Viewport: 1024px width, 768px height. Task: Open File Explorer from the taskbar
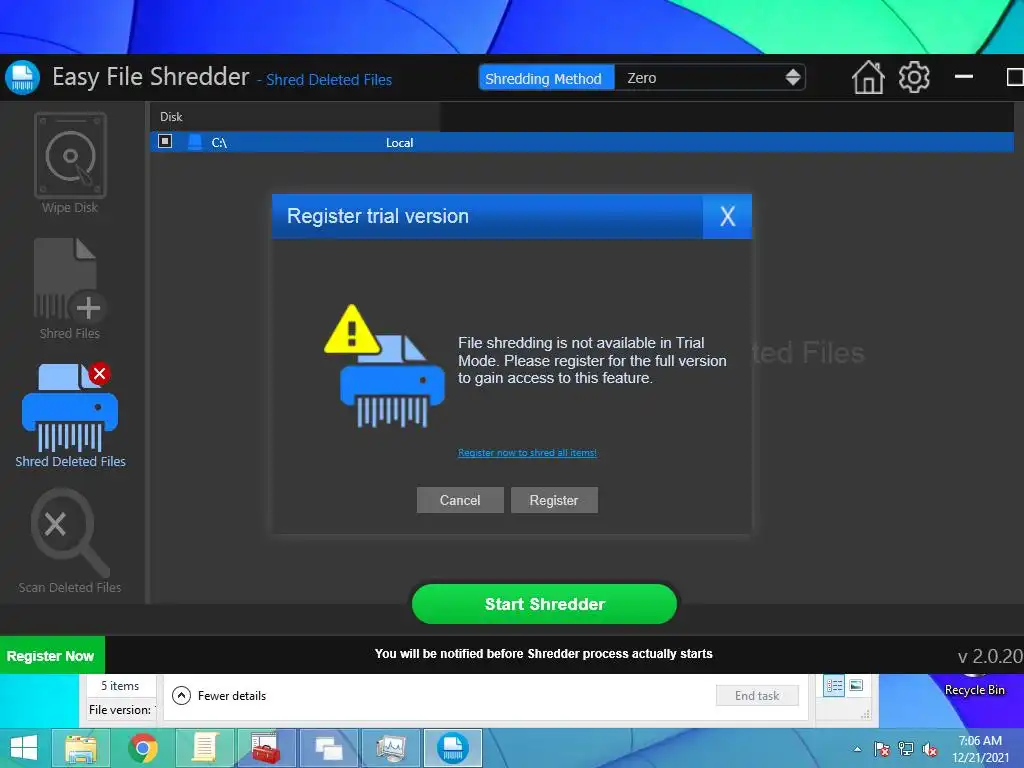coord(81,748)
